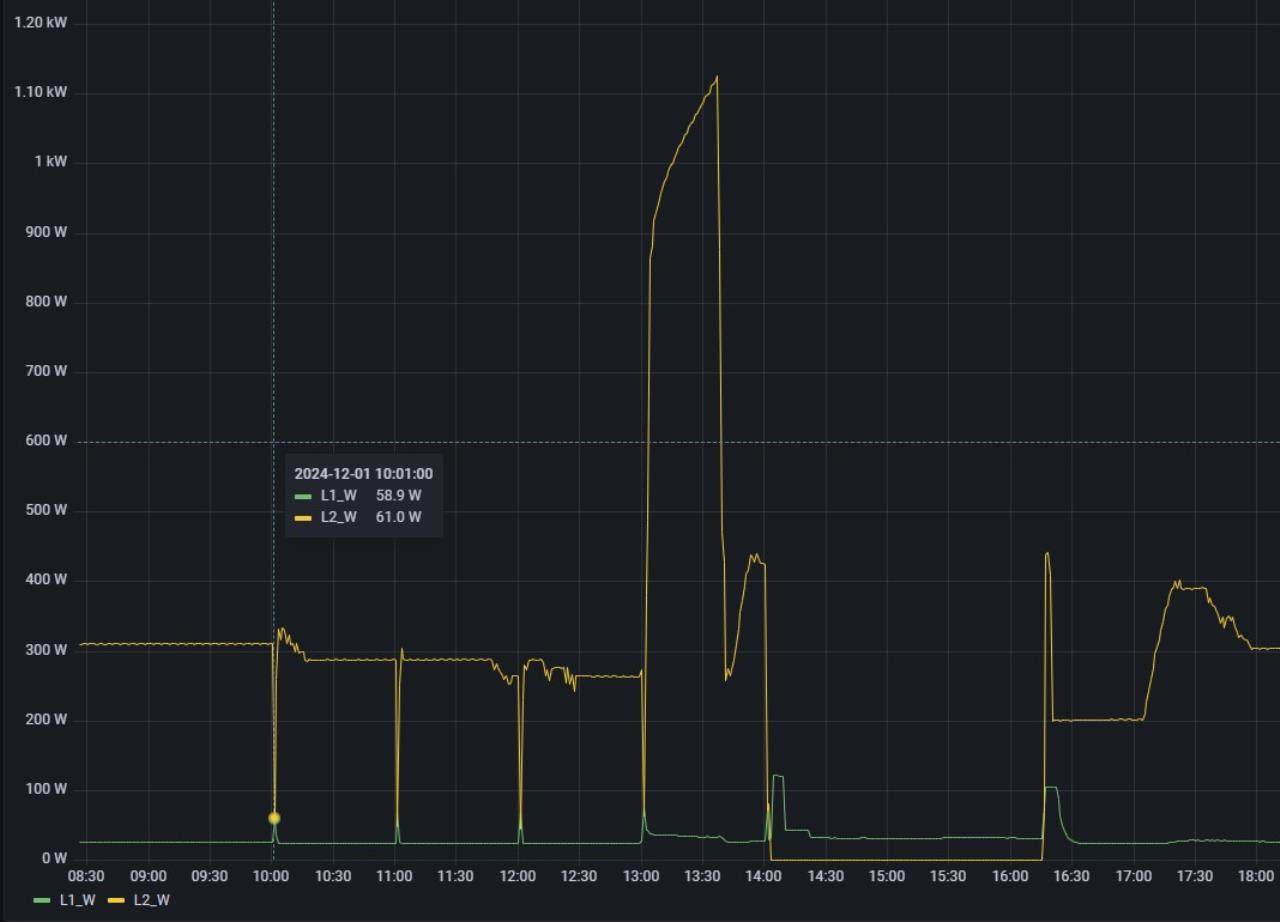Click the yellow hover data point at 10:01
The height and width of the screenshot is (922, 1280).
[x=274, y=818]
